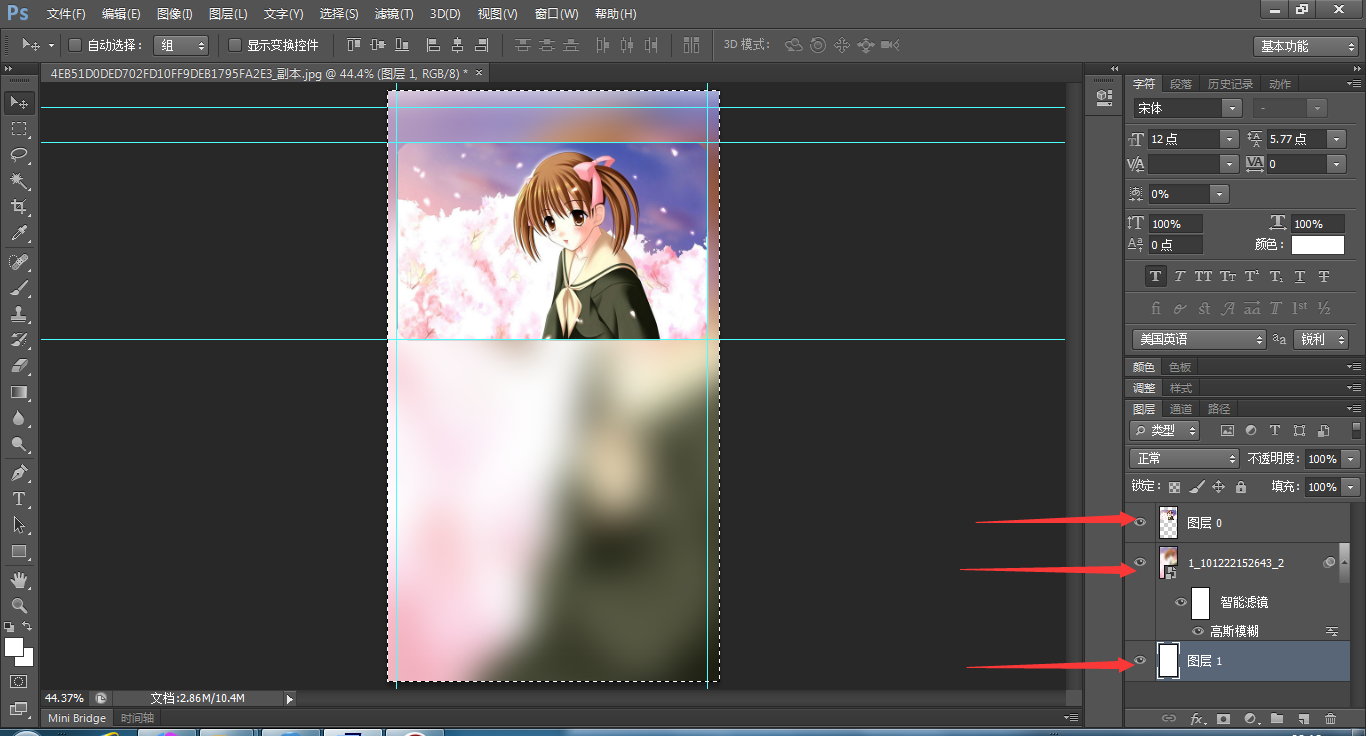
Task: Select the Eraser tool
Action: pos(19,366)
